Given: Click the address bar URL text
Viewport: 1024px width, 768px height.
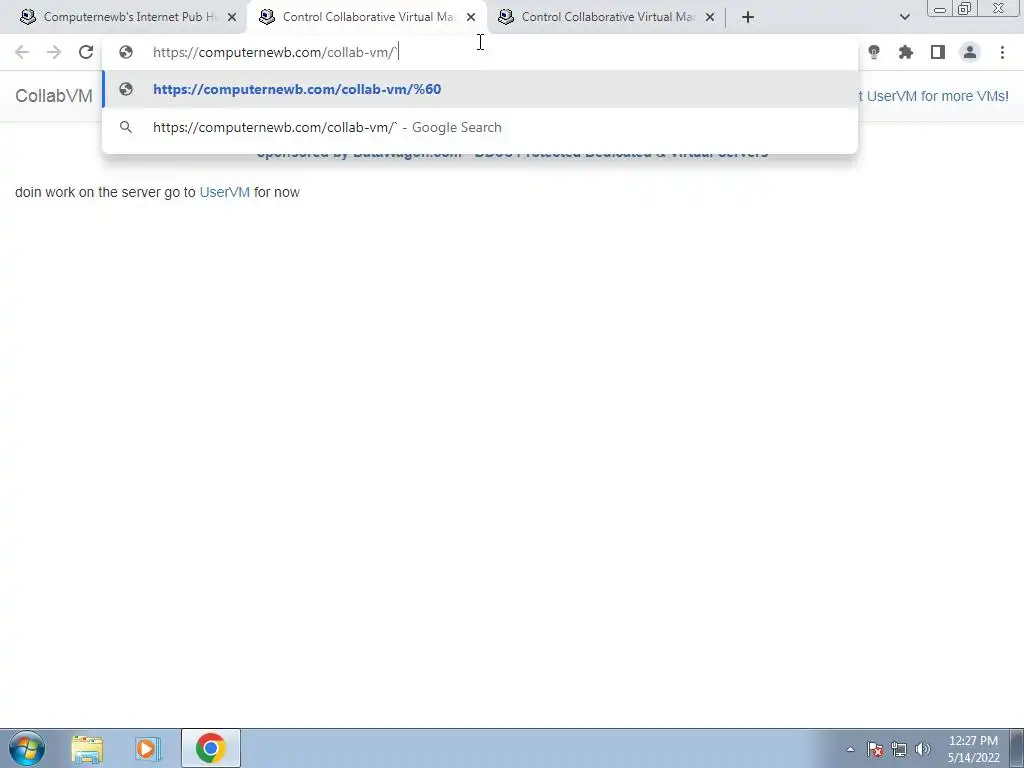Looking at the screenshot, I should (x=274, y=52).
